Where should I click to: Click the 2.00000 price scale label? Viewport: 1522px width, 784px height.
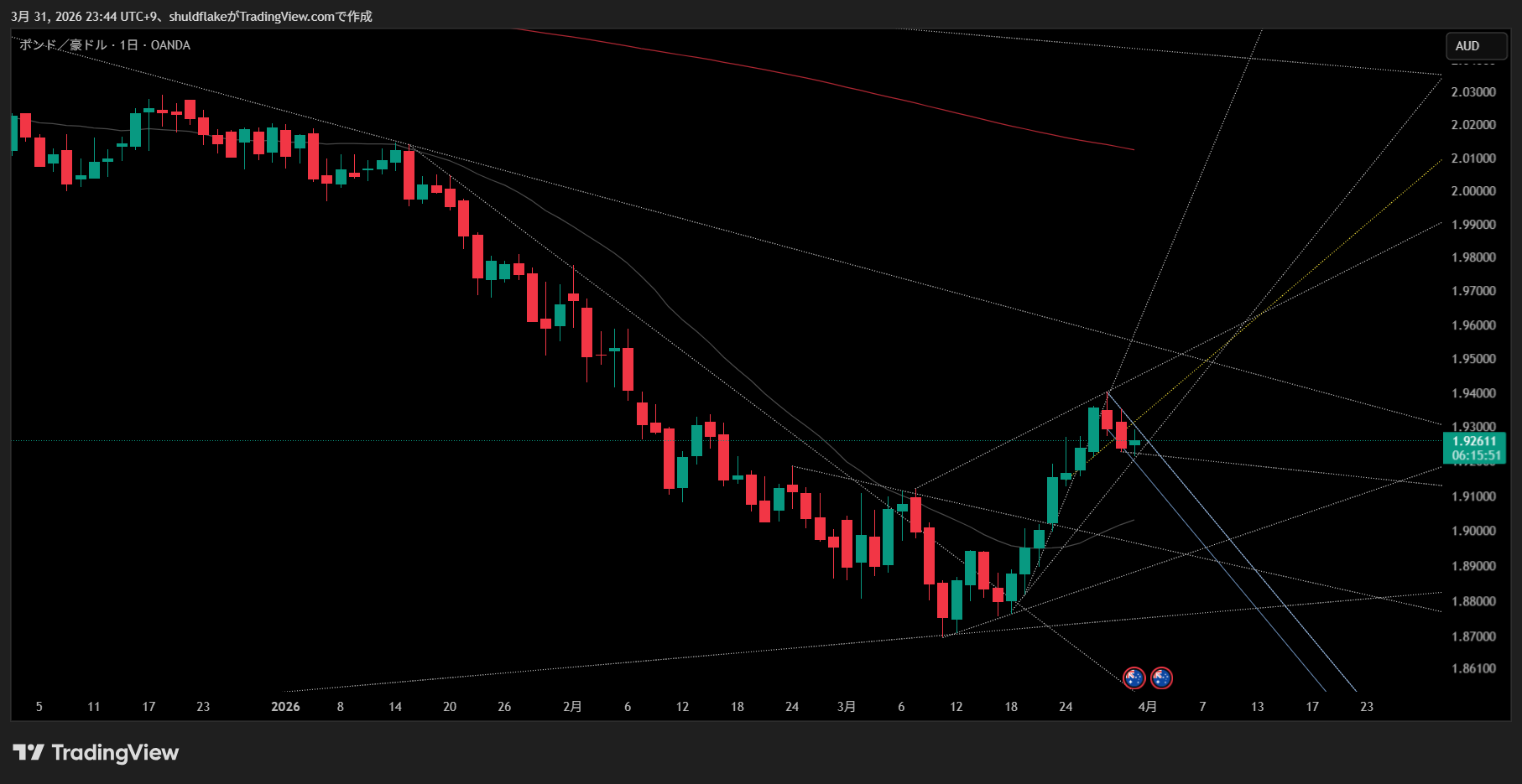tap(1473, 191)
